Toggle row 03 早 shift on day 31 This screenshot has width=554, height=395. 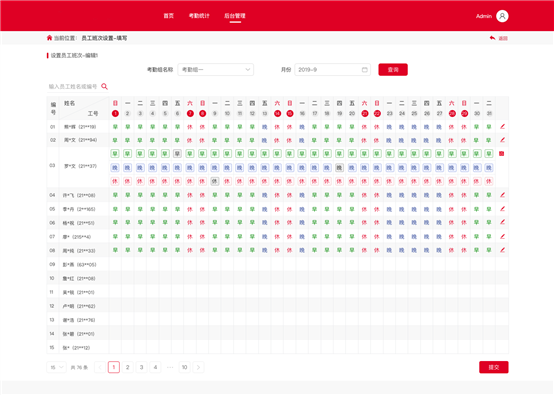489,153
